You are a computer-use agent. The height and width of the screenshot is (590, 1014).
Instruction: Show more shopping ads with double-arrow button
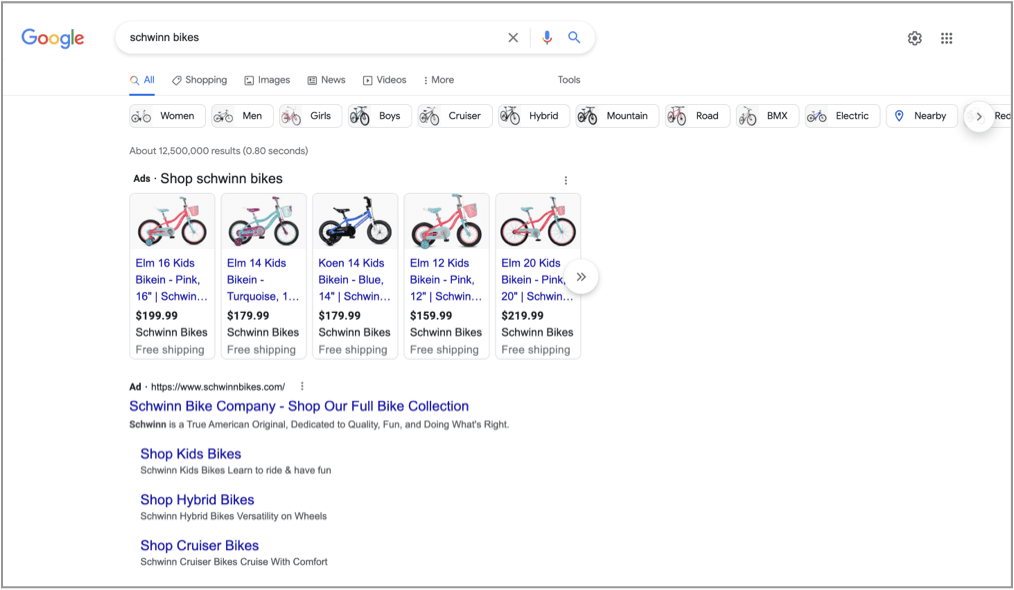(x=581, y=277)
